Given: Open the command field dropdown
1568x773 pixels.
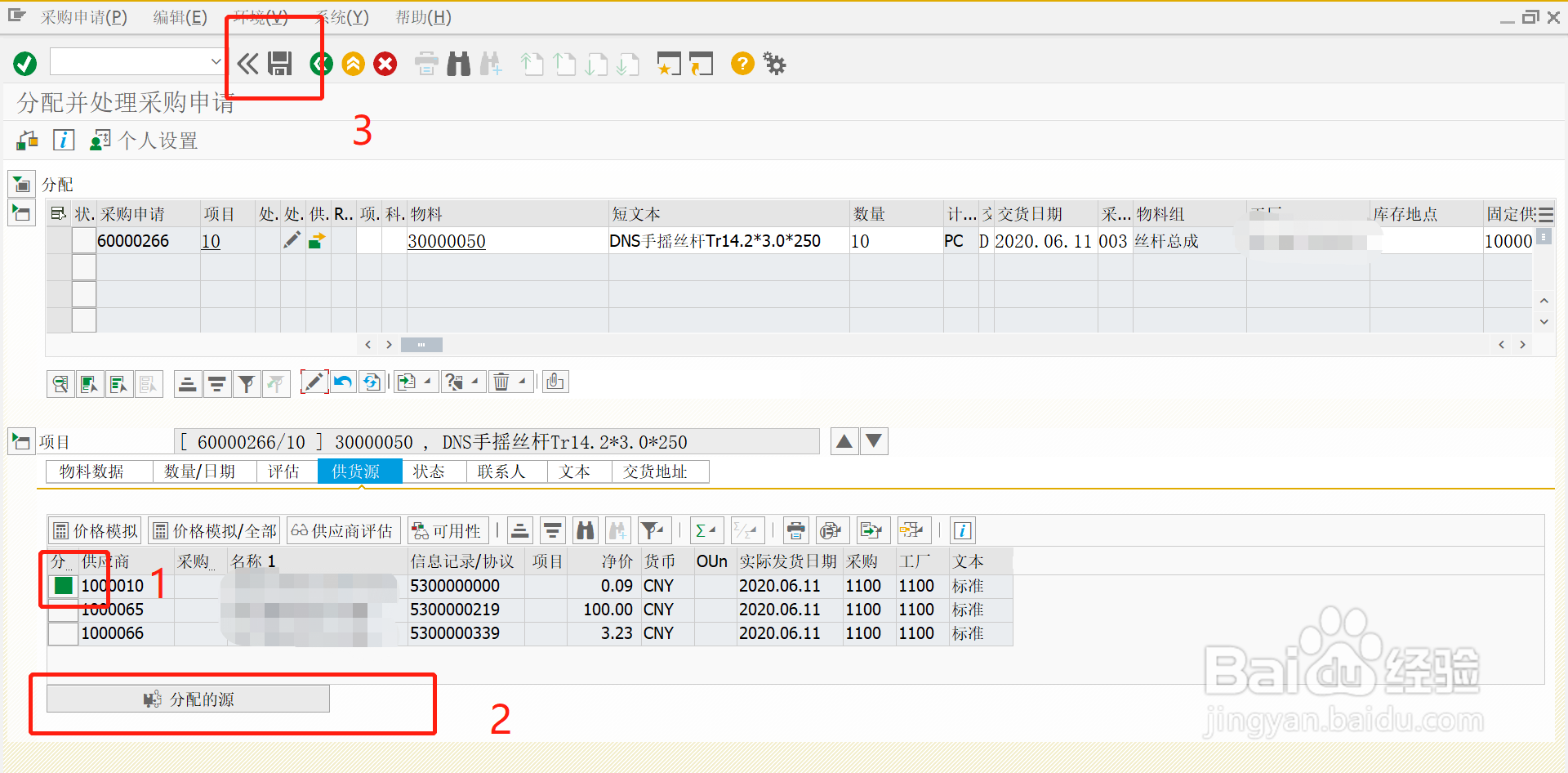Looking at the screenshot, I should click(x=216, y=61).
